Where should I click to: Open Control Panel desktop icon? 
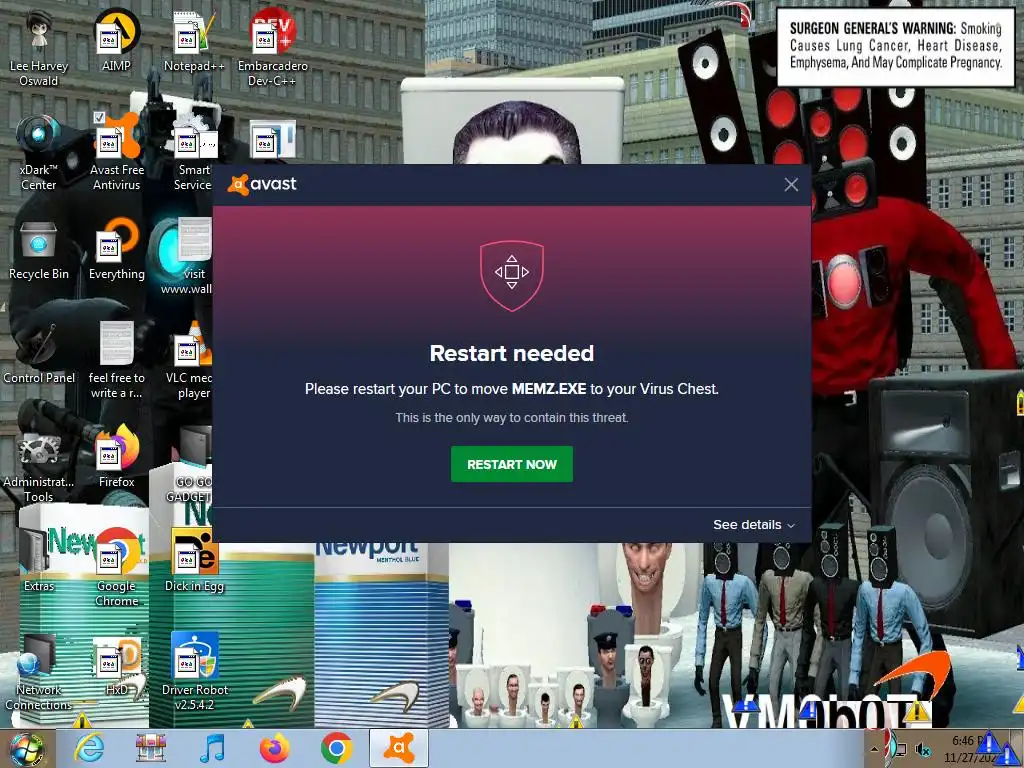tap(39, 353)
